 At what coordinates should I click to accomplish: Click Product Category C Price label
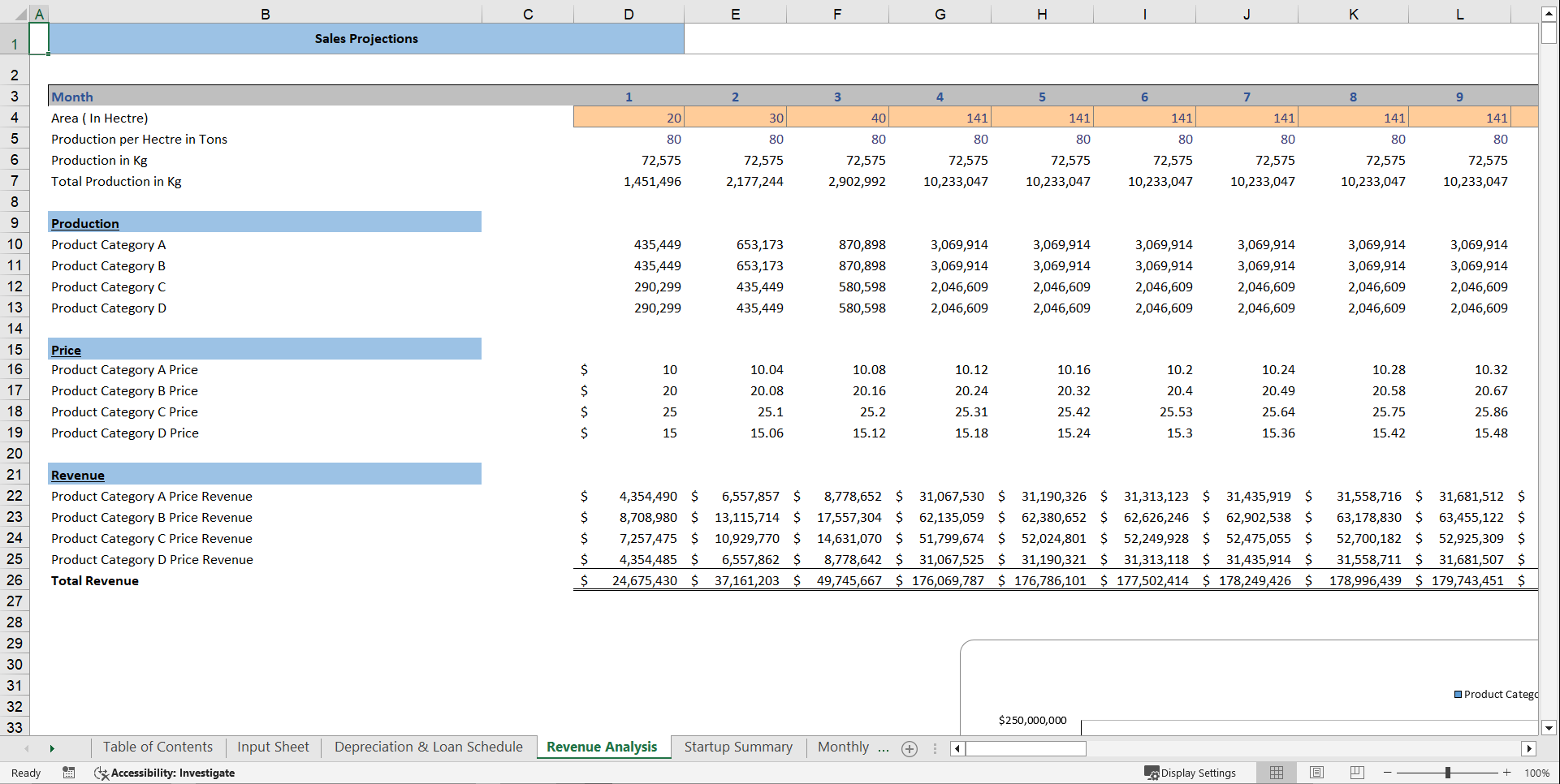(124, 411)
